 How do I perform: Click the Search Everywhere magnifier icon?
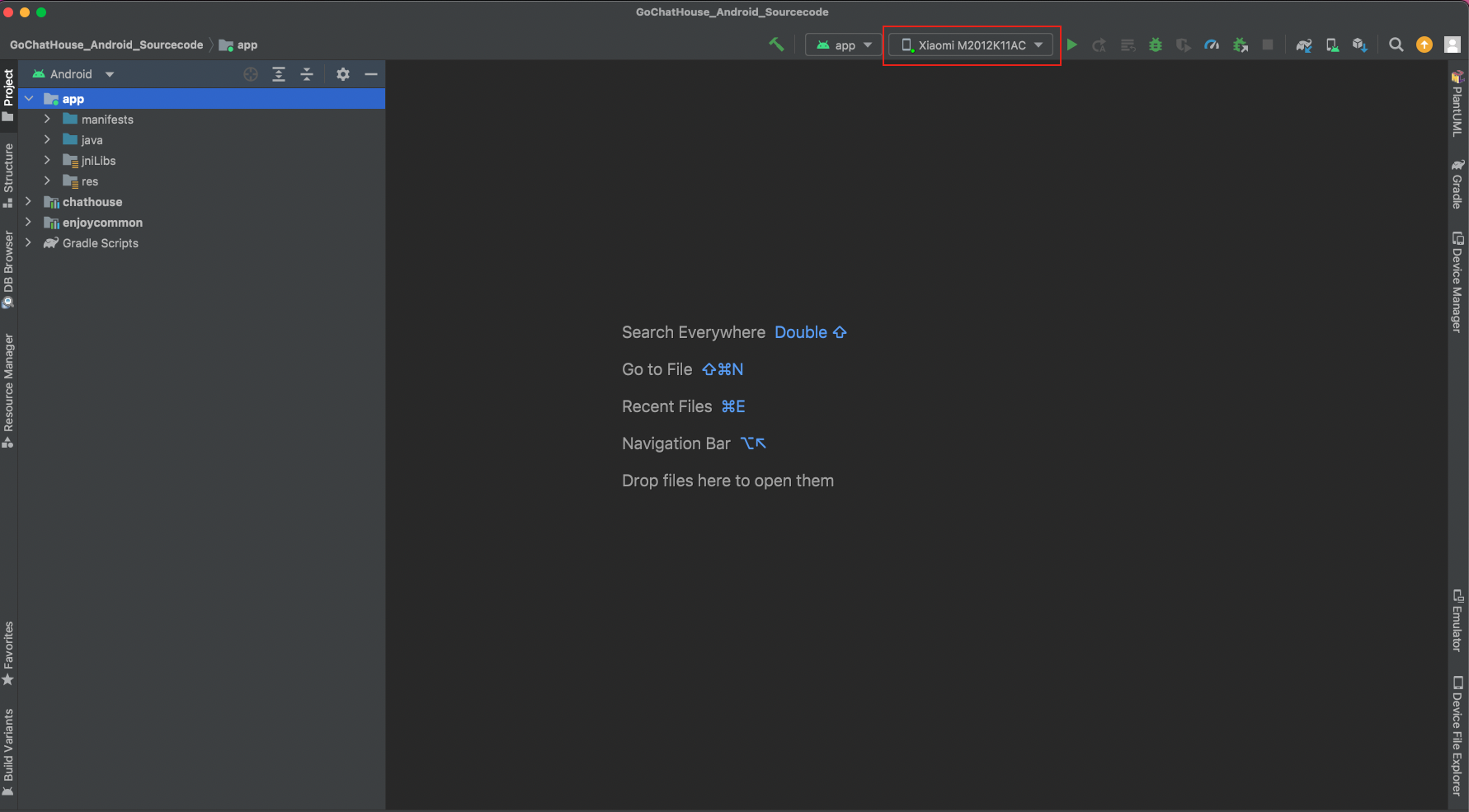1396,45
